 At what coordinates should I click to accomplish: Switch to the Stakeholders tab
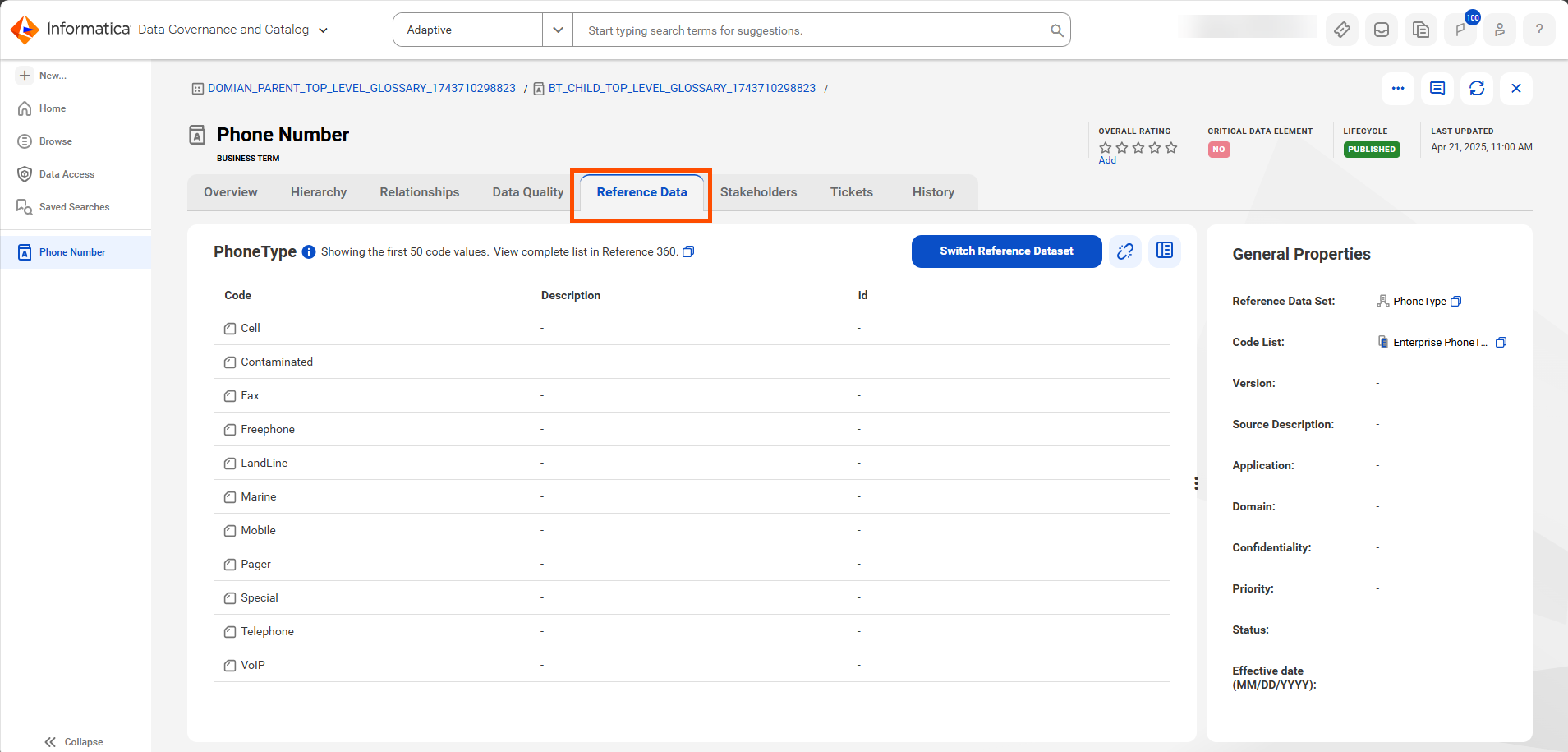[759, 192]
